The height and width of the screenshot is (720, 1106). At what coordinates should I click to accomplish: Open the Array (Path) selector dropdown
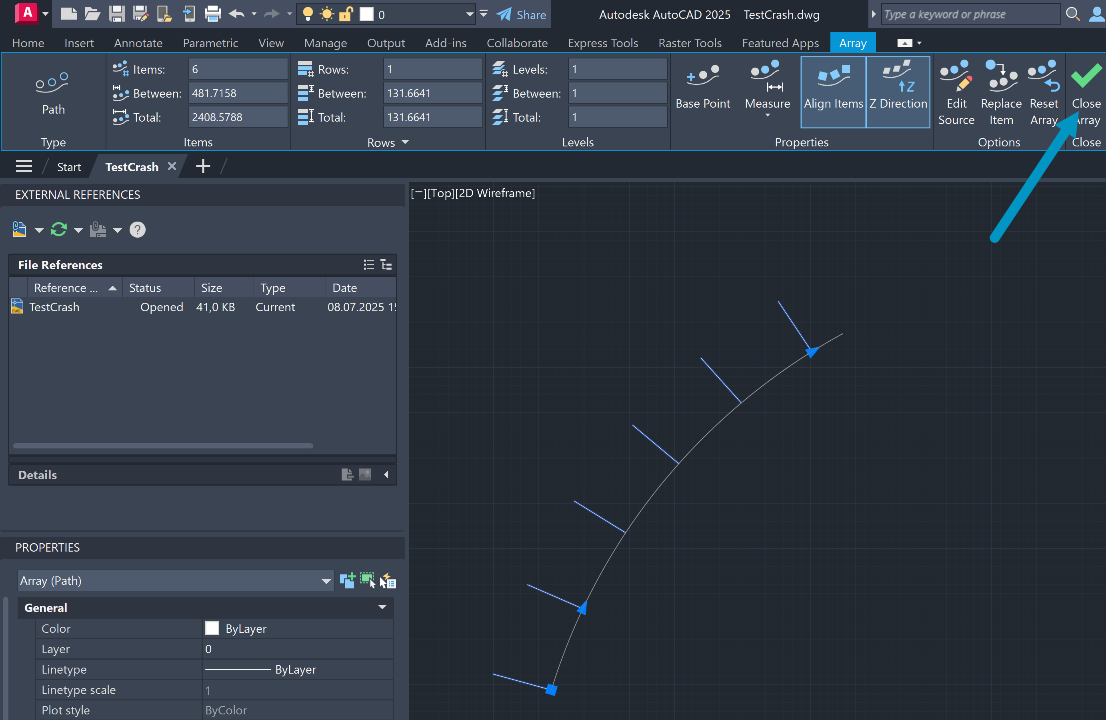[326, 581]
